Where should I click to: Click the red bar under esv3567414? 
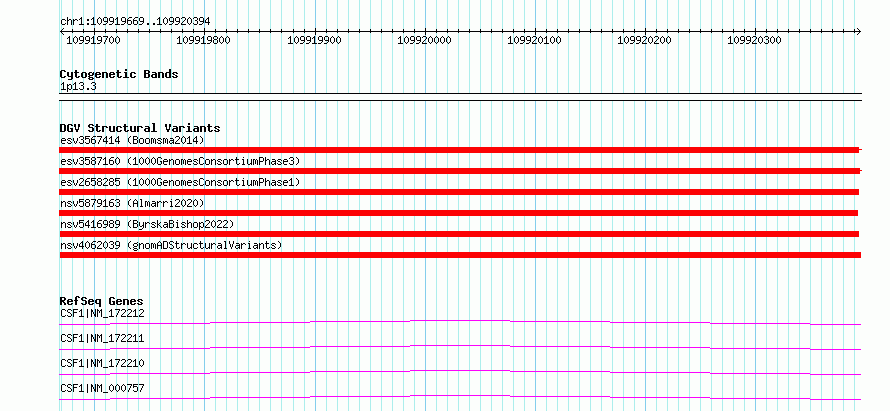click(460, 150)
